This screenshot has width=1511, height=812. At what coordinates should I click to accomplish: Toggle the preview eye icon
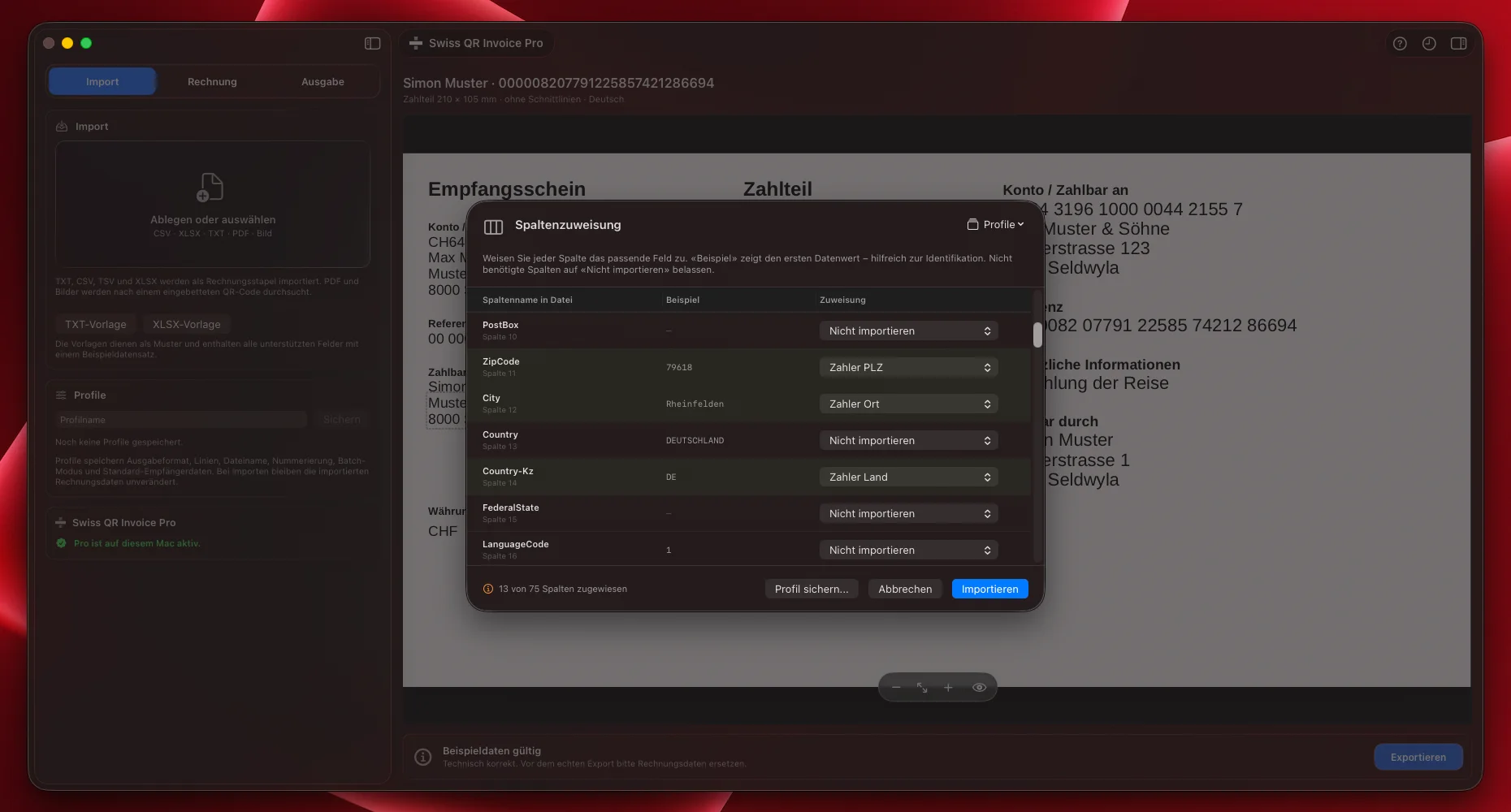pyautogui.click(x=979, y=688)
